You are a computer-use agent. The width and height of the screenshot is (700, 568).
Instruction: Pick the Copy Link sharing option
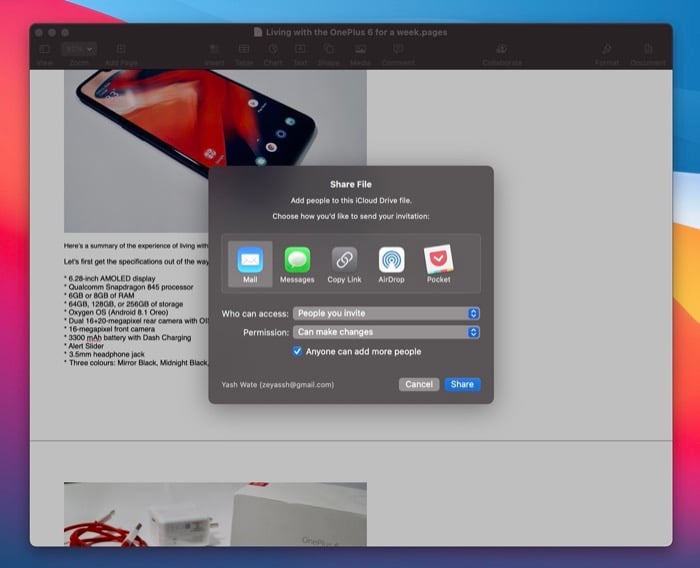tap(344, 264)
